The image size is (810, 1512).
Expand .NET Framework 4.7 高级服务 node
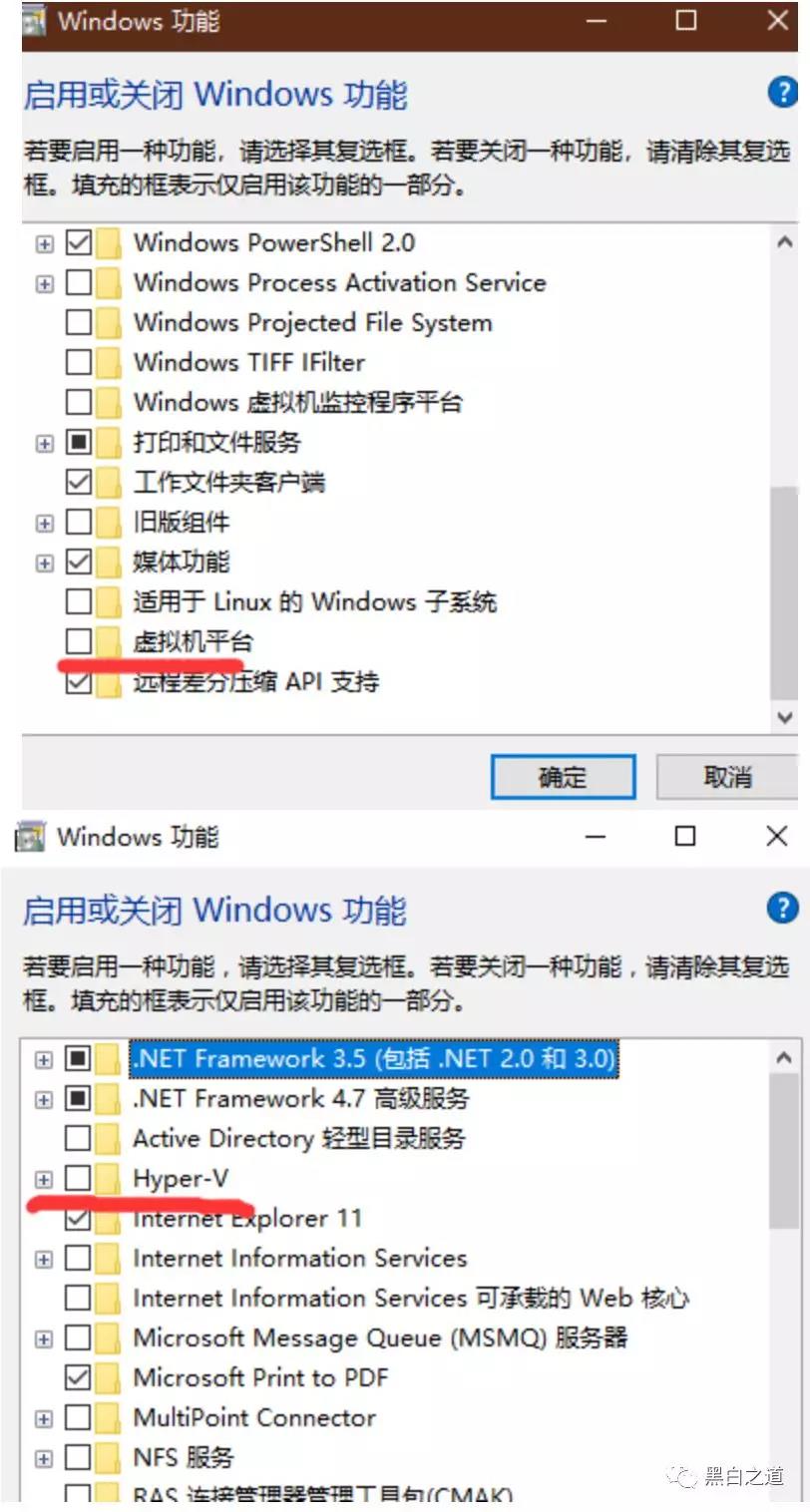point(43,1099)
